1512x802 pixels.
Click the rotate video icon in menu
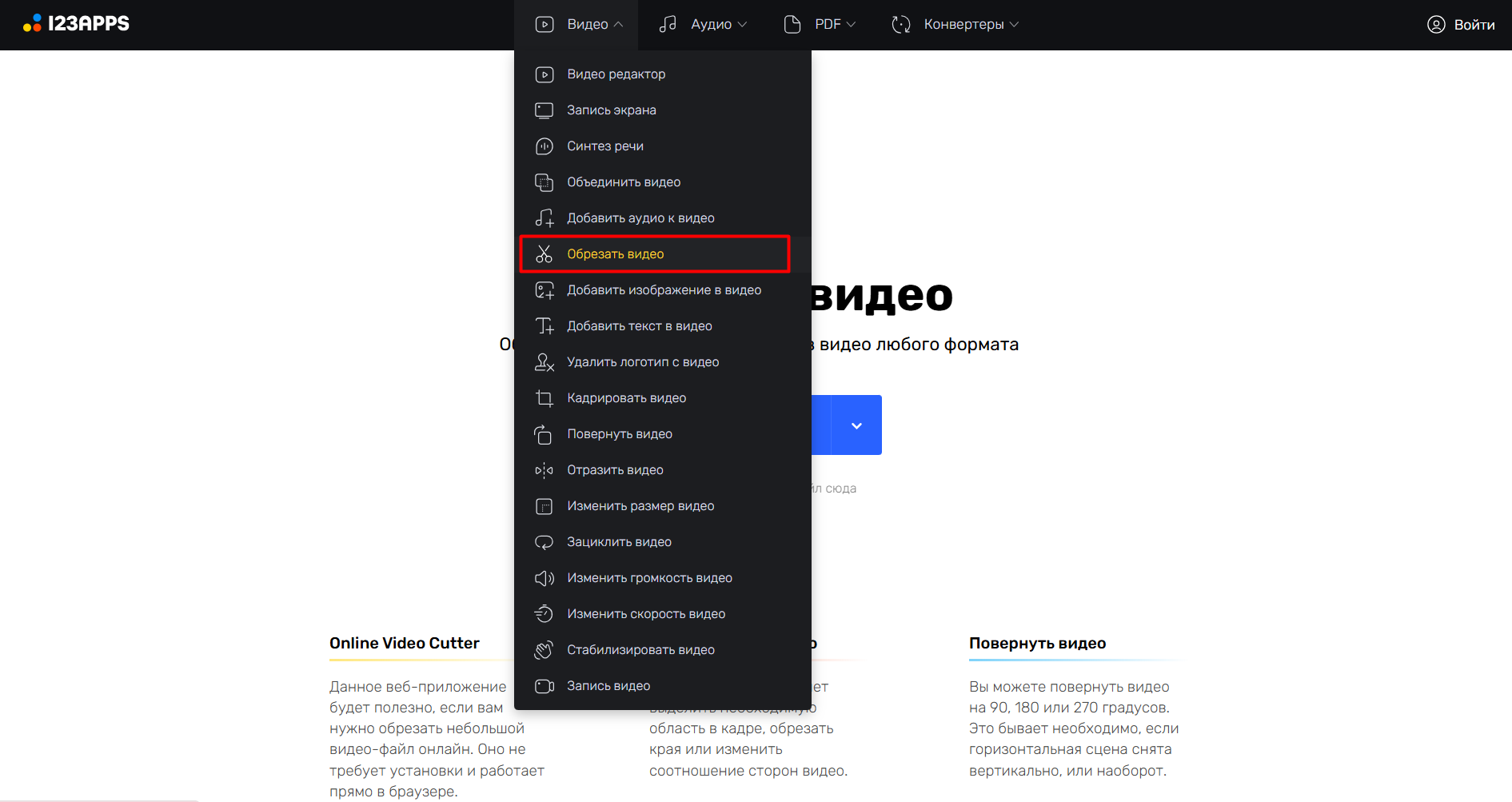[544, 434]
